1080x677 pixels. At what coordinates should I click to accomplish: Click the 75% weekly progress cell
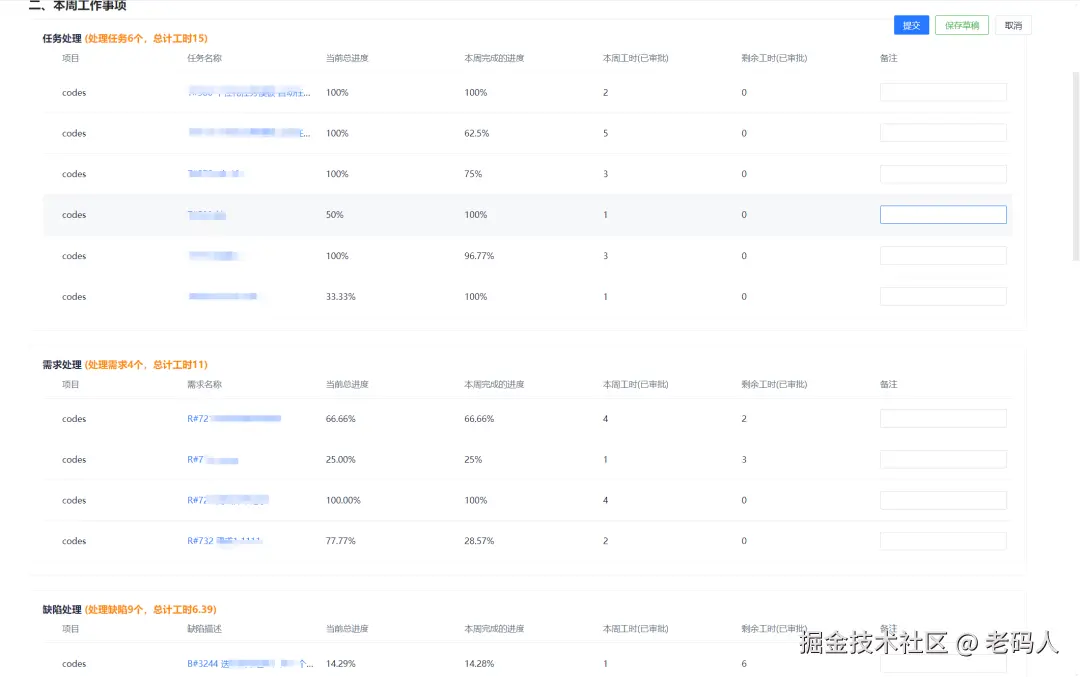(473, 174)
